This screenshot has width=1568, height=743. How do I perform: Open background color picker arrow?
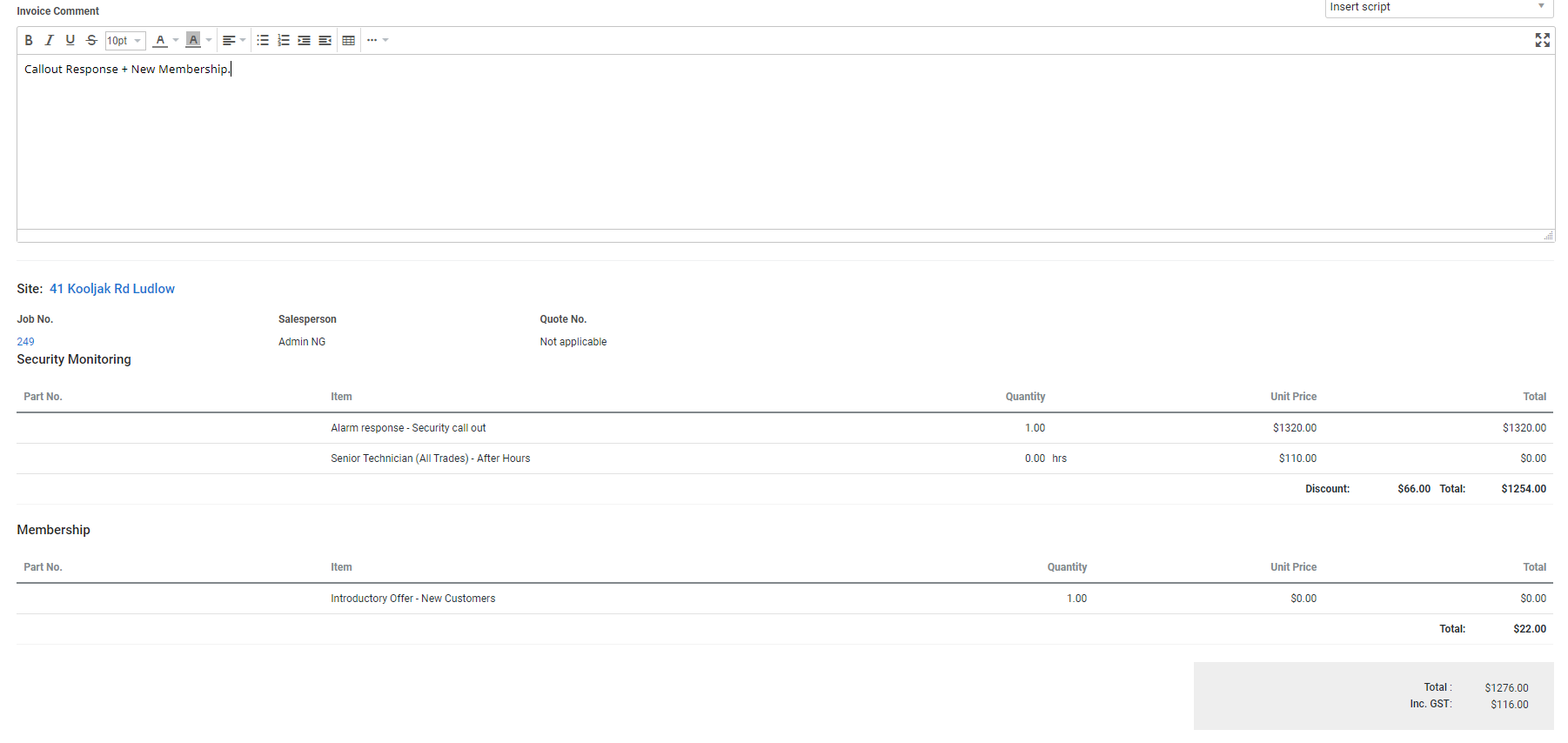point(209,40)
